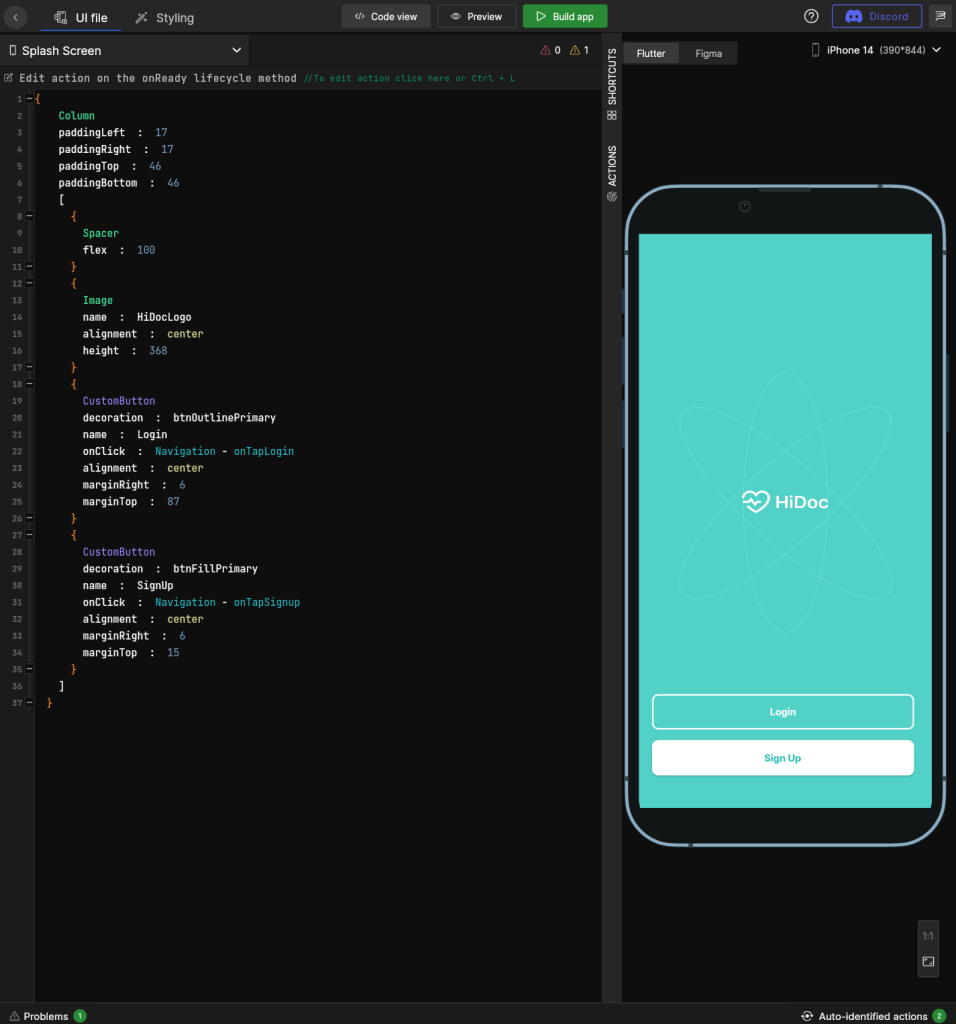Click the yellow warning count indicator
This screenshot has height=1024, width=956.
click(x=579, y=50)
